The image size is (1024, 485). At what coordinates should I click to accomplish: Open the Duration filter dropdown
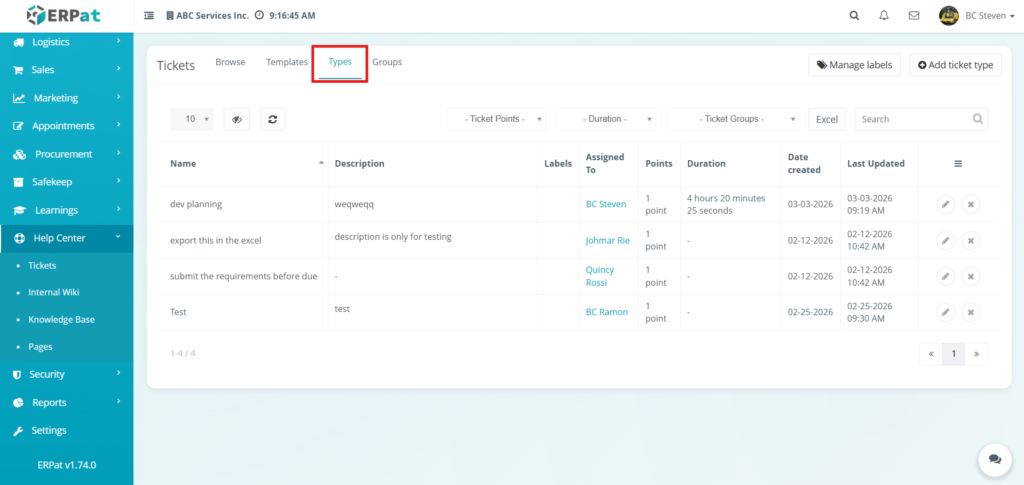606,119
